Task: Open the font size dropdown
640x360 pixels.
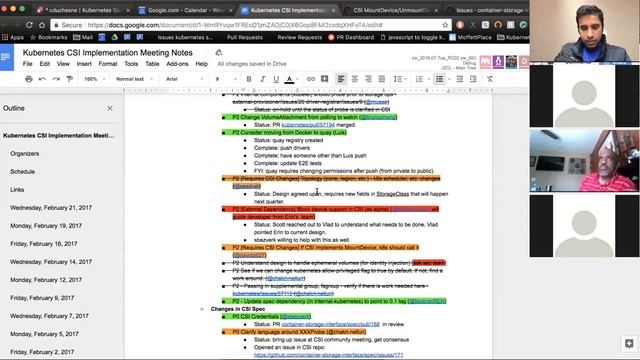Action: (226, 79)
